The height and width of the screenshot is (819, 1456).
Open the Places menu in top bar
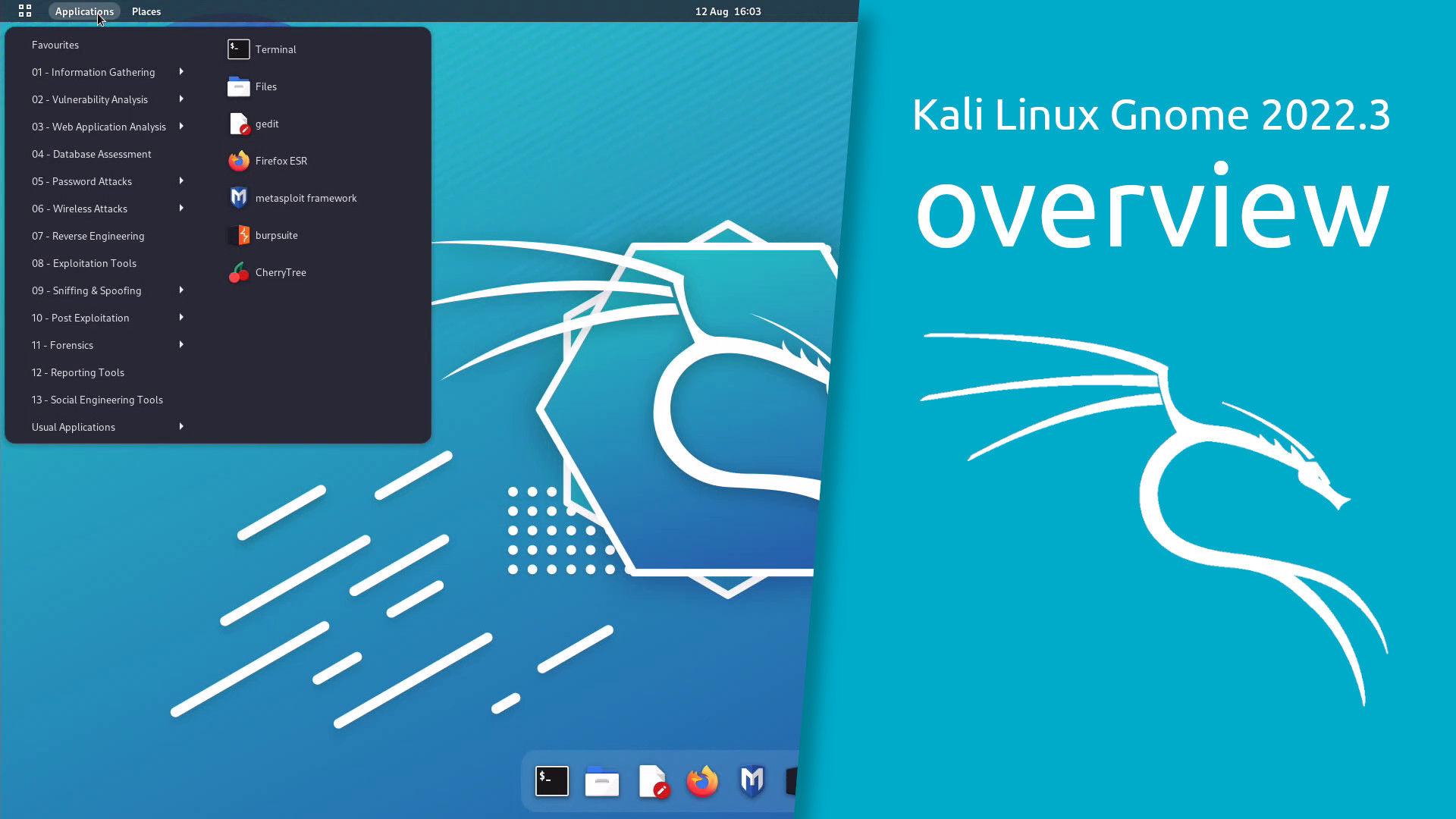(146, 11)
